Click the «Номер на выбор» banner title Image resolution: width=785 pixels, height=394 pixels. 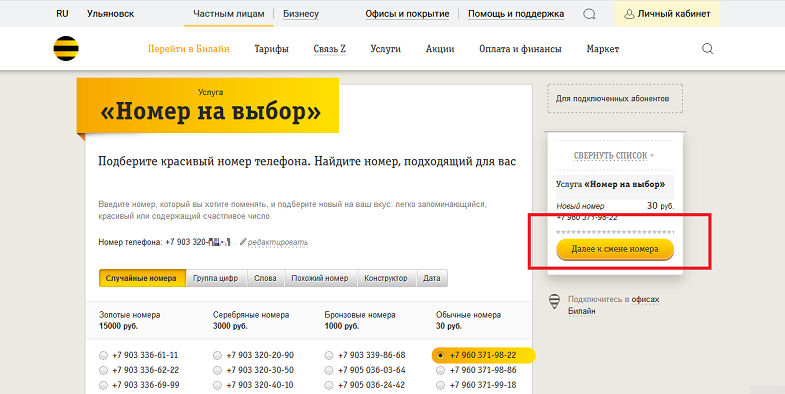(x=211, y=112)
